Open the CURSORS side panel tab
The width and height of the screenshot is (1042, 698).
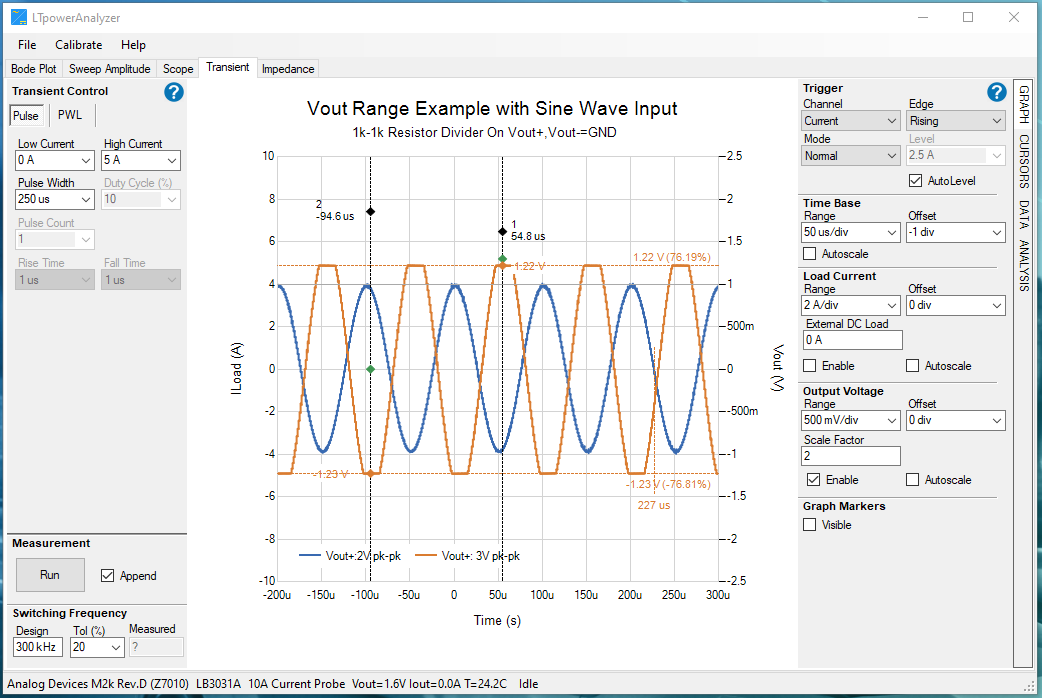coord(1023,161)
